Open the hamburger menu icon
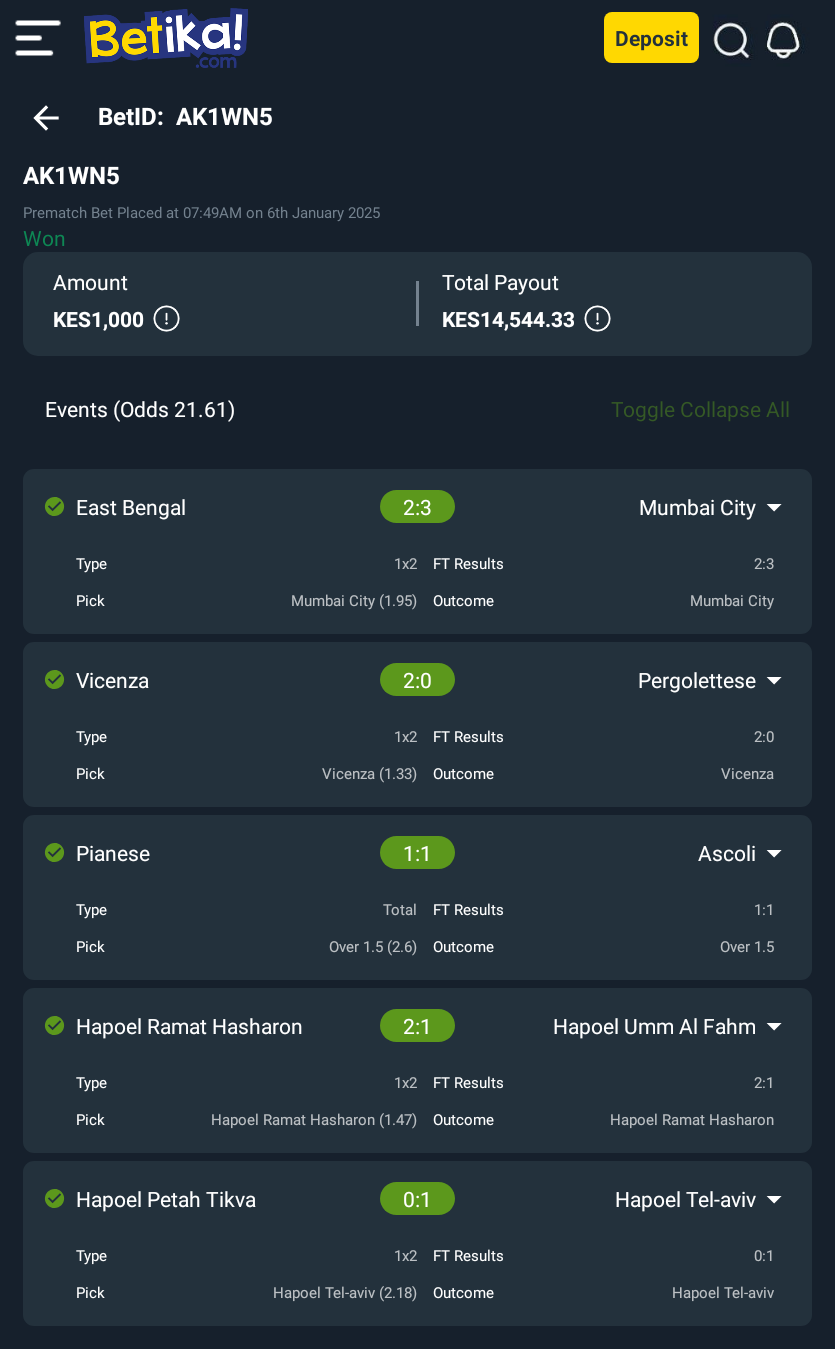 [38, 38]
